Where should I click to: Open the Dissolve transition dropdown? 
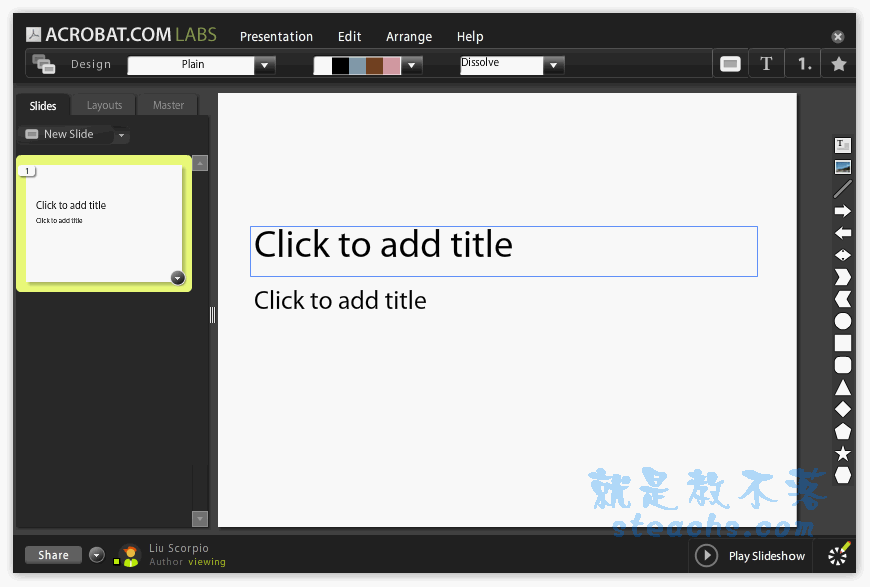tap(553, 65)
